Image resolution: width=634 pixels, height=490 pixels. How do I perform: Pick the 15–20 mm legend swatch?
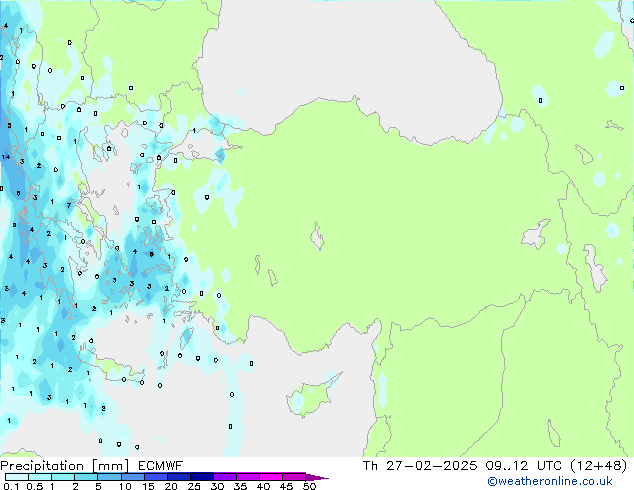coord(155,477)
